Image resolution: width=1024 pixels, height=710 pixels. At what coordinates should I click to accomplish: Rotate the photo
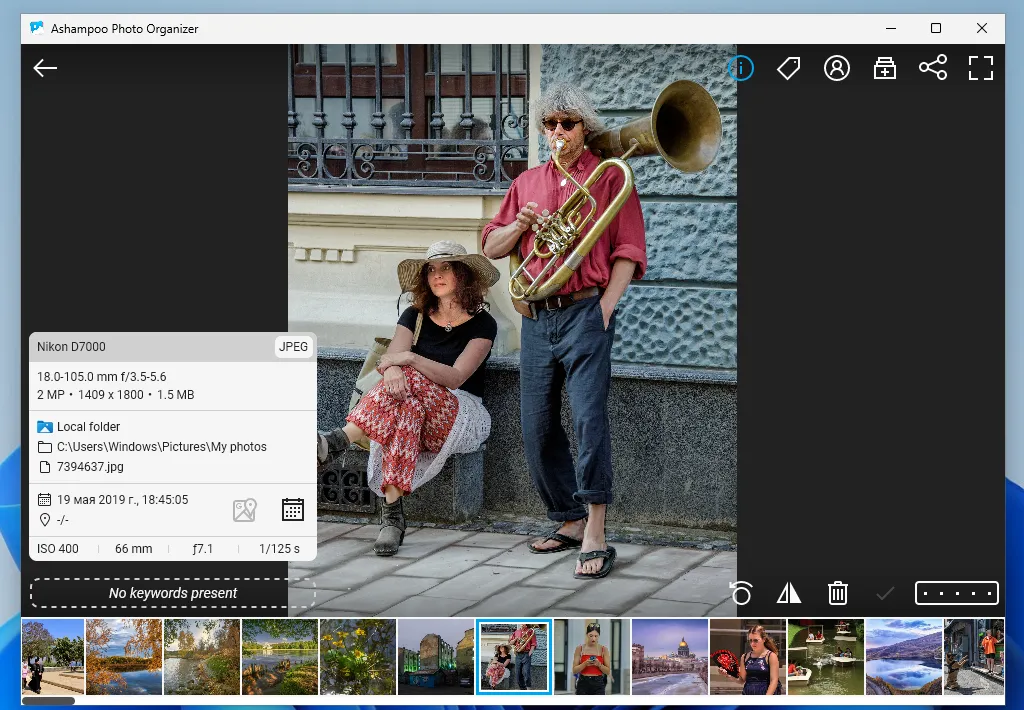point(740,593)
